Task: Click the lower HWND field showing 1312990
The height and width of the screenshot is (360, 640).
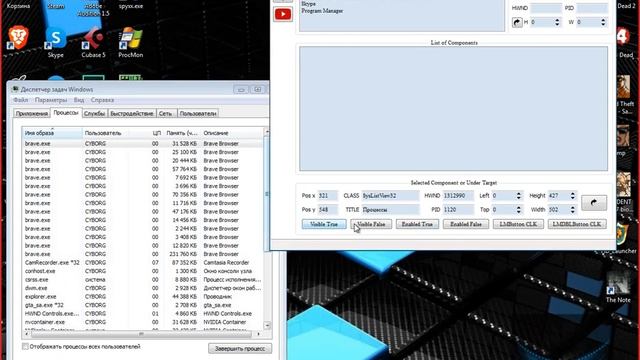Action: coord(458,196)
